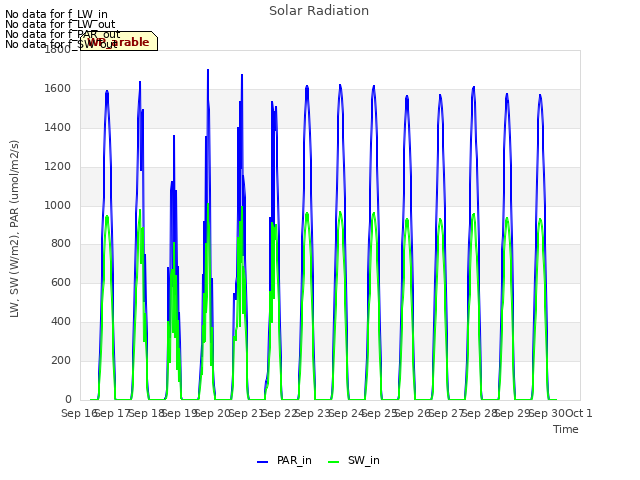This screenshot has height=480, width=640.
Task: Click the 0 y-axis tick label
Action: (x=68, y=399)
